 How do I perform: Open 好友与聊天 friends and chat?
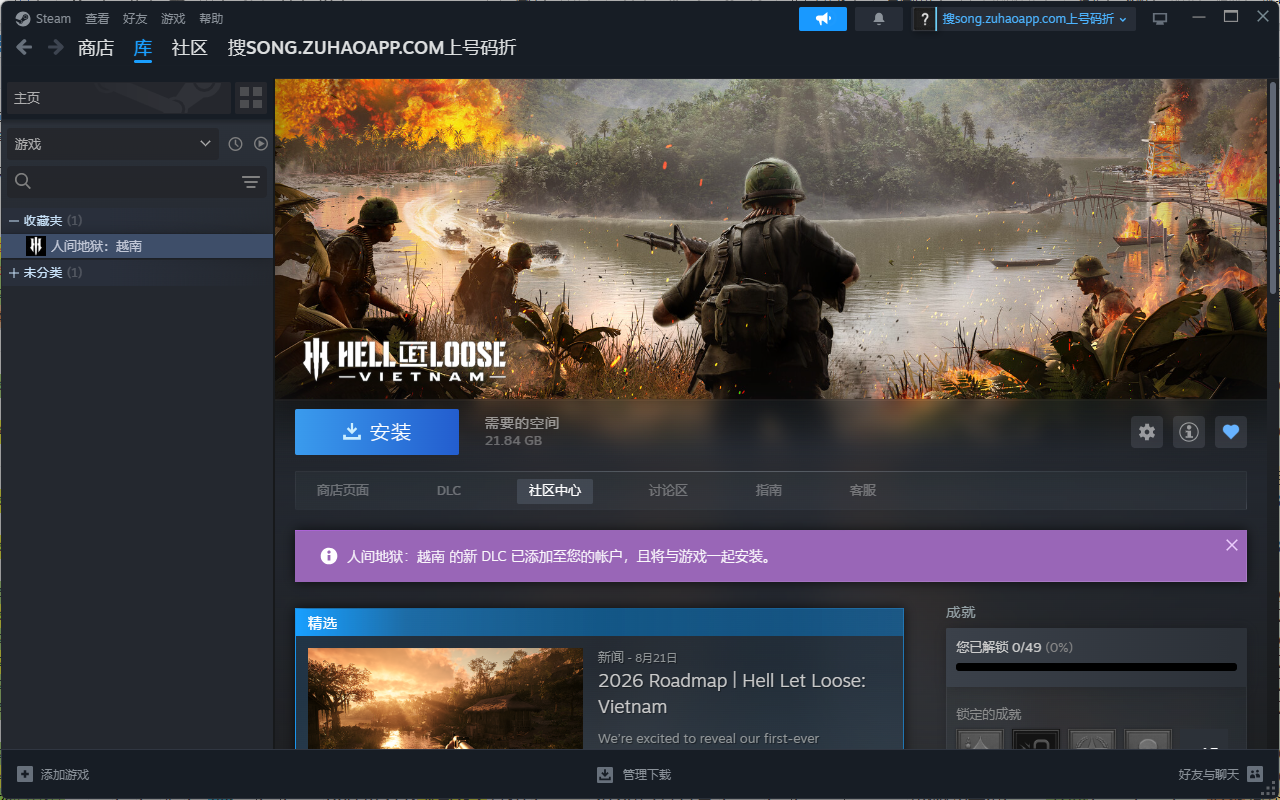point(1220,775)
